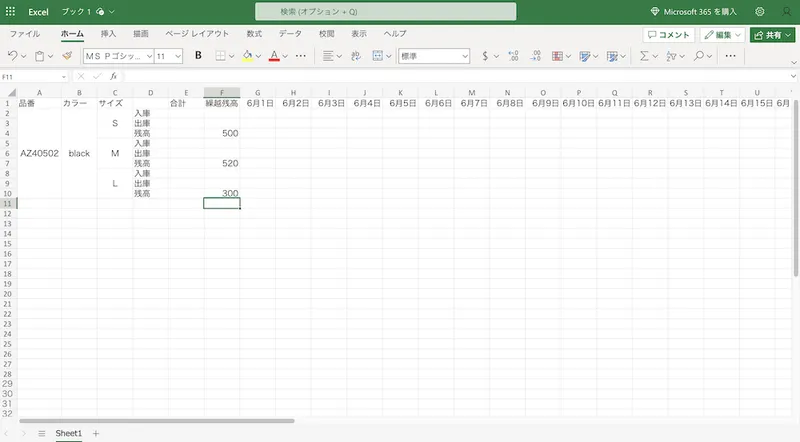Switch to the 挿入 tab
This screenshot has width=800, height=442.
click(x=108, y=34)
